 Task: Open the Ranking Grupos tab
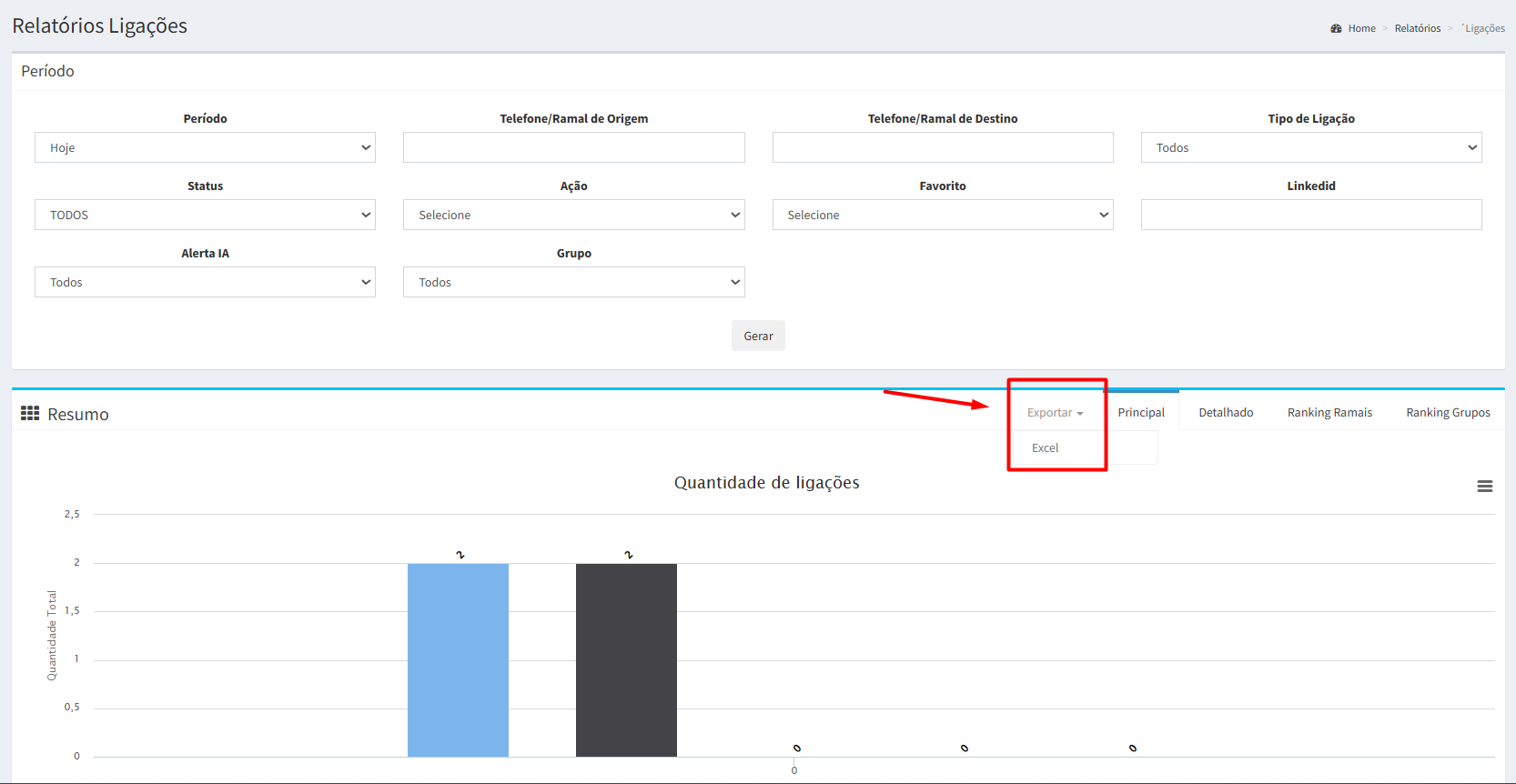[1447, 413]
